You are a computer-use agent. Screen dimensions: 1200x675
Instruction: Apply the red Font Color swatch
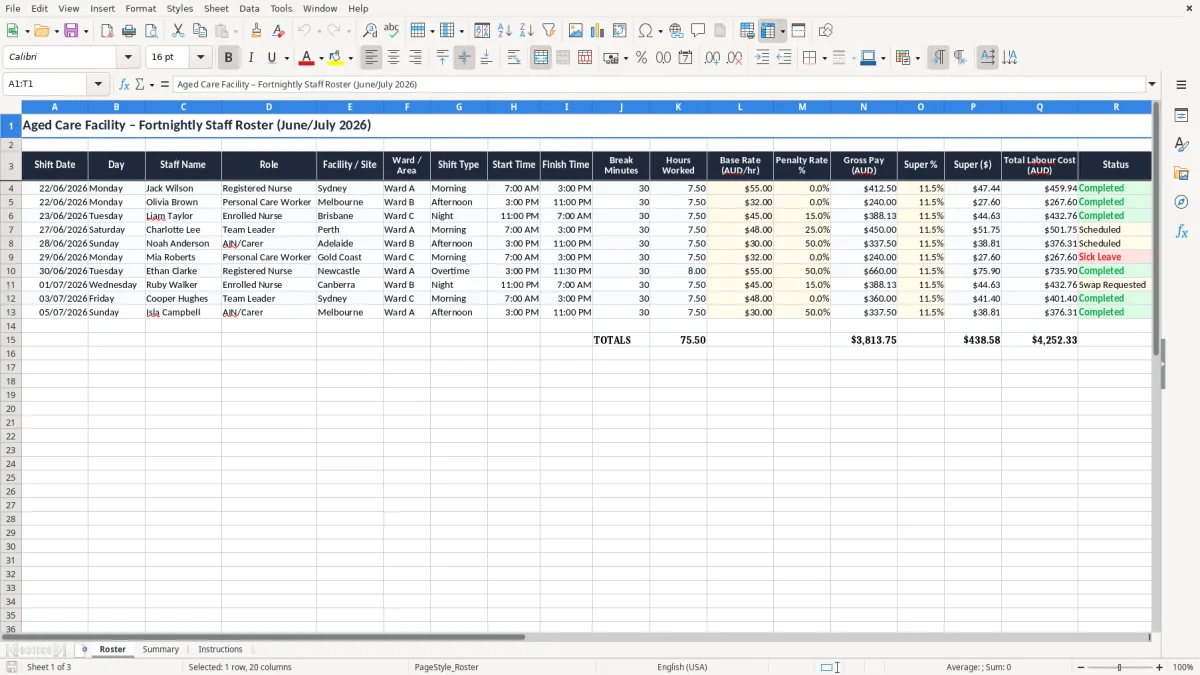(x=307, y=57)
